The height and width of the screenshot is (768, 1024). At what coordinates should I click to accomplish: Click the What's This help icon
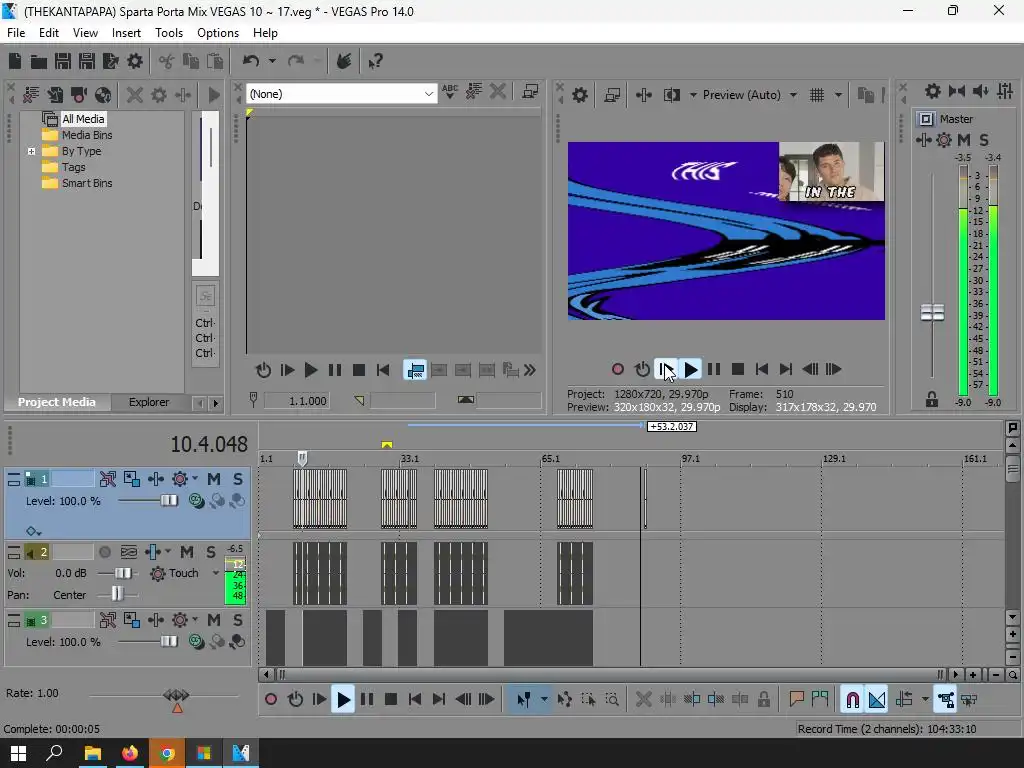click(x=376, y=61)
